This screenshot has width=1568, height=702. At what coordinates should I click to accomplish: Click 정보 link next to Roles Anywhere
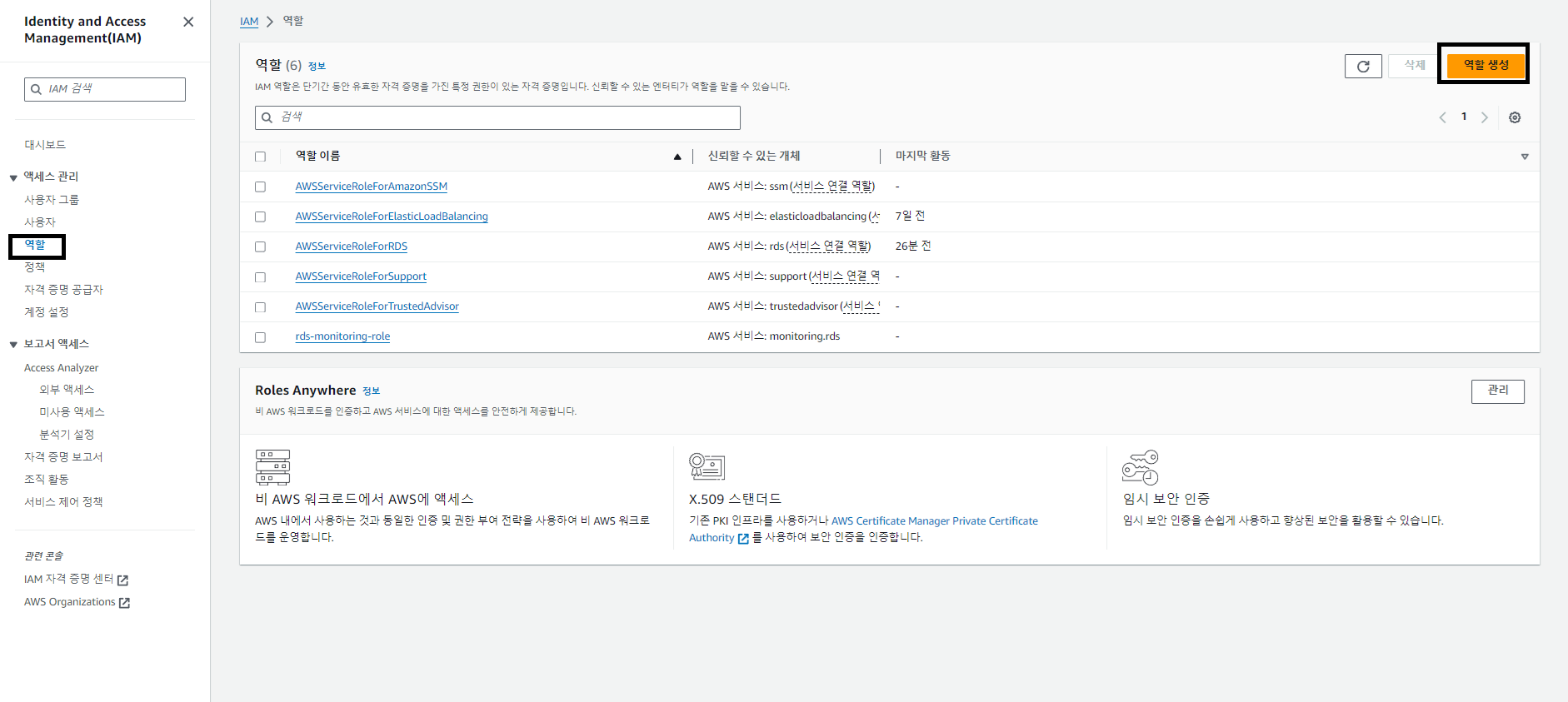[x=371, y=391]
